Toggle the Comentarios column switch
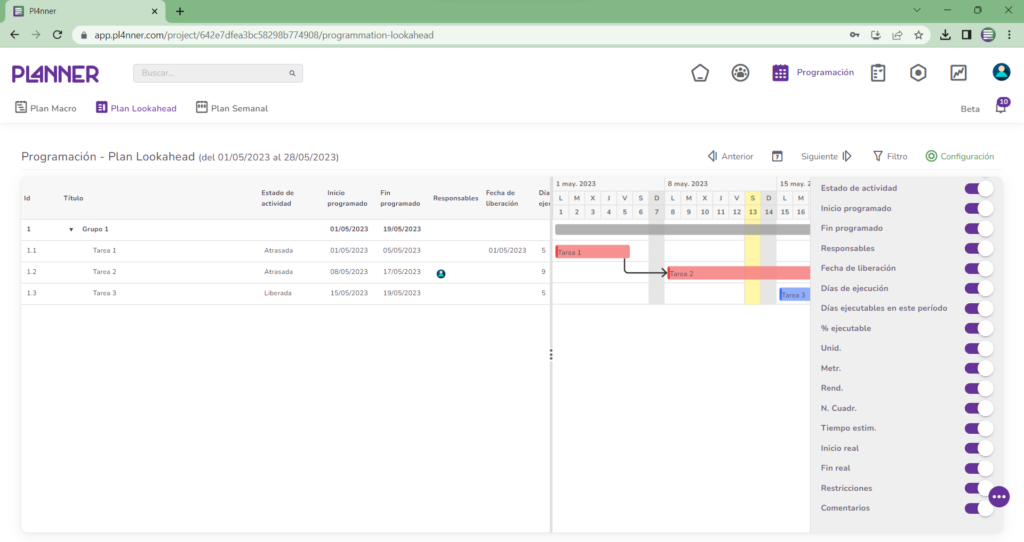 coord(978,509)
